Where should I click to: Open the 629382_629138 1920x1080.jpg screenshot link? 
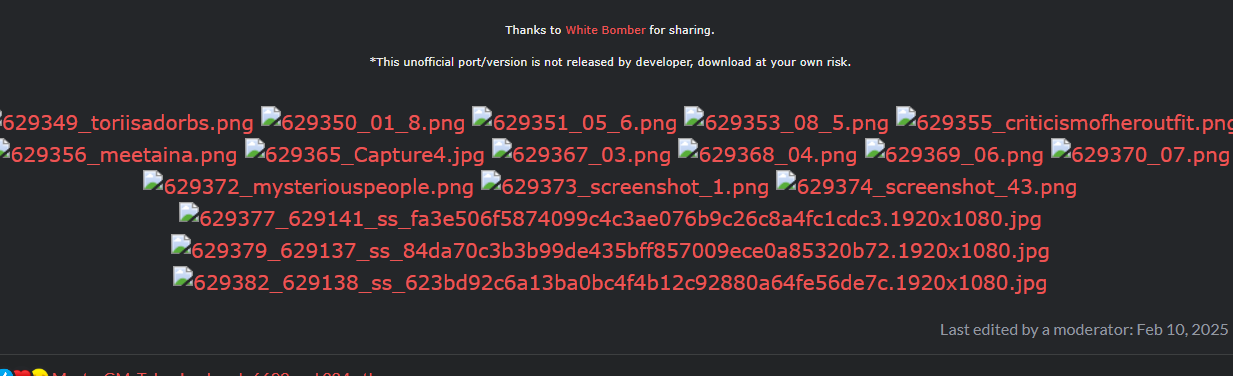pyautogui.click(x=610, y=283)
